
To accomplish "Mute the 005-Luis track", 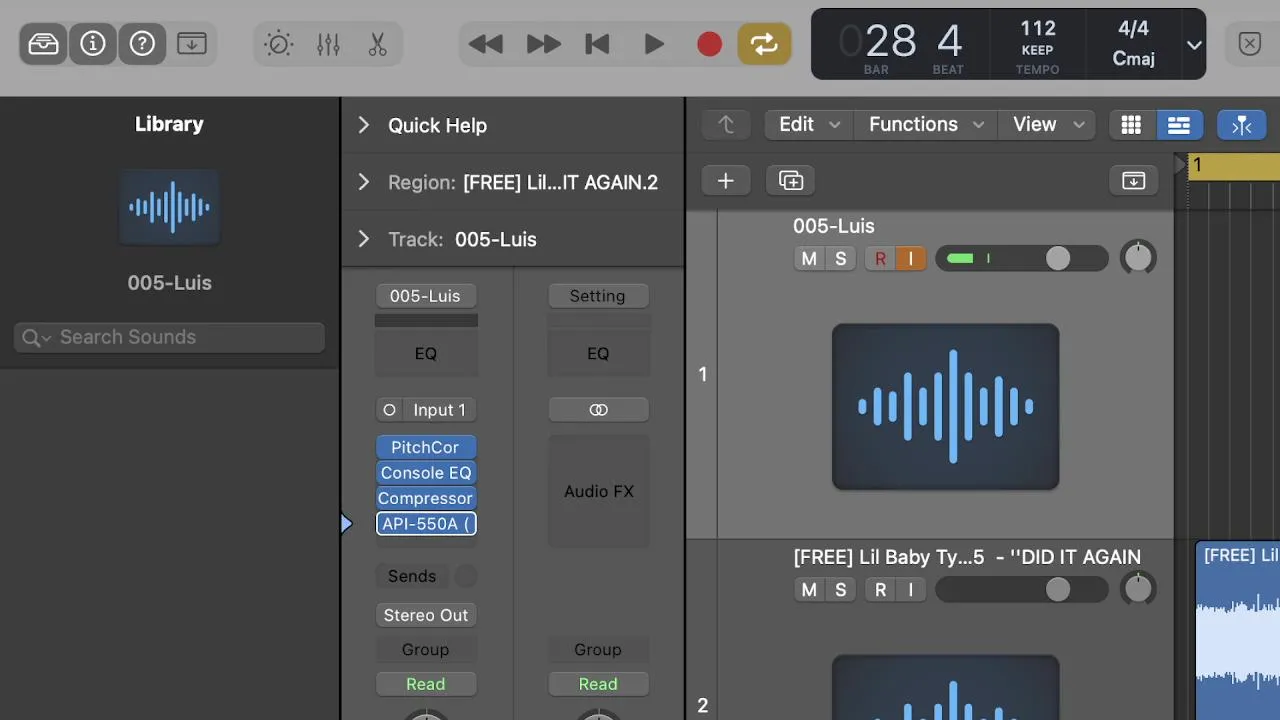I will click(x=809, y=259).
